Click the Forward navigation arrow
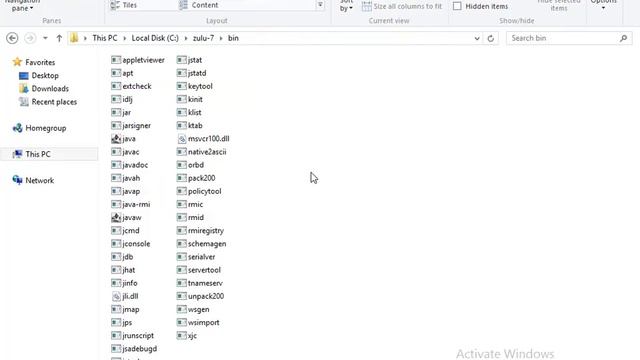This screenshot has height=360, width=640. [30, 38]
